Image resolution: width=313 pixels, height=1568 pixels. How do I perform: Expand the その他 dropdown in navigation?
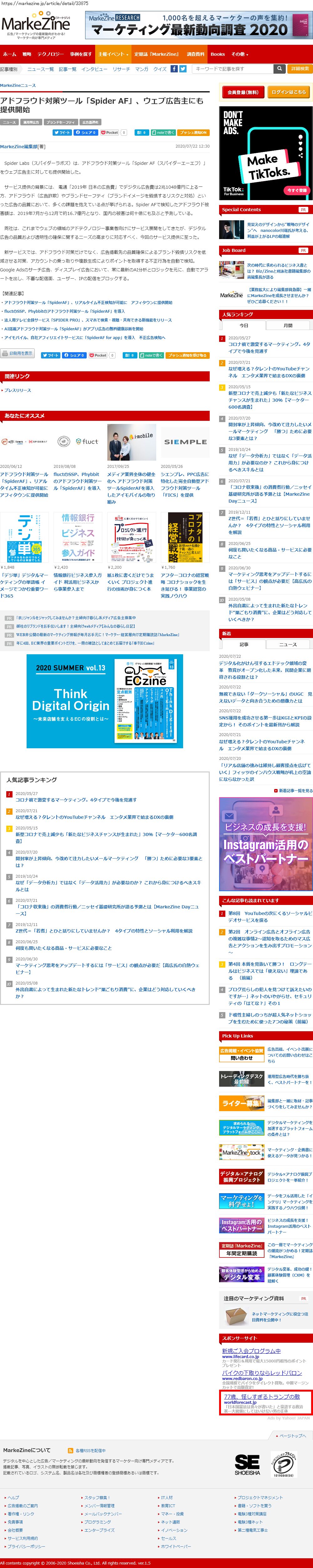coord(239,54)
